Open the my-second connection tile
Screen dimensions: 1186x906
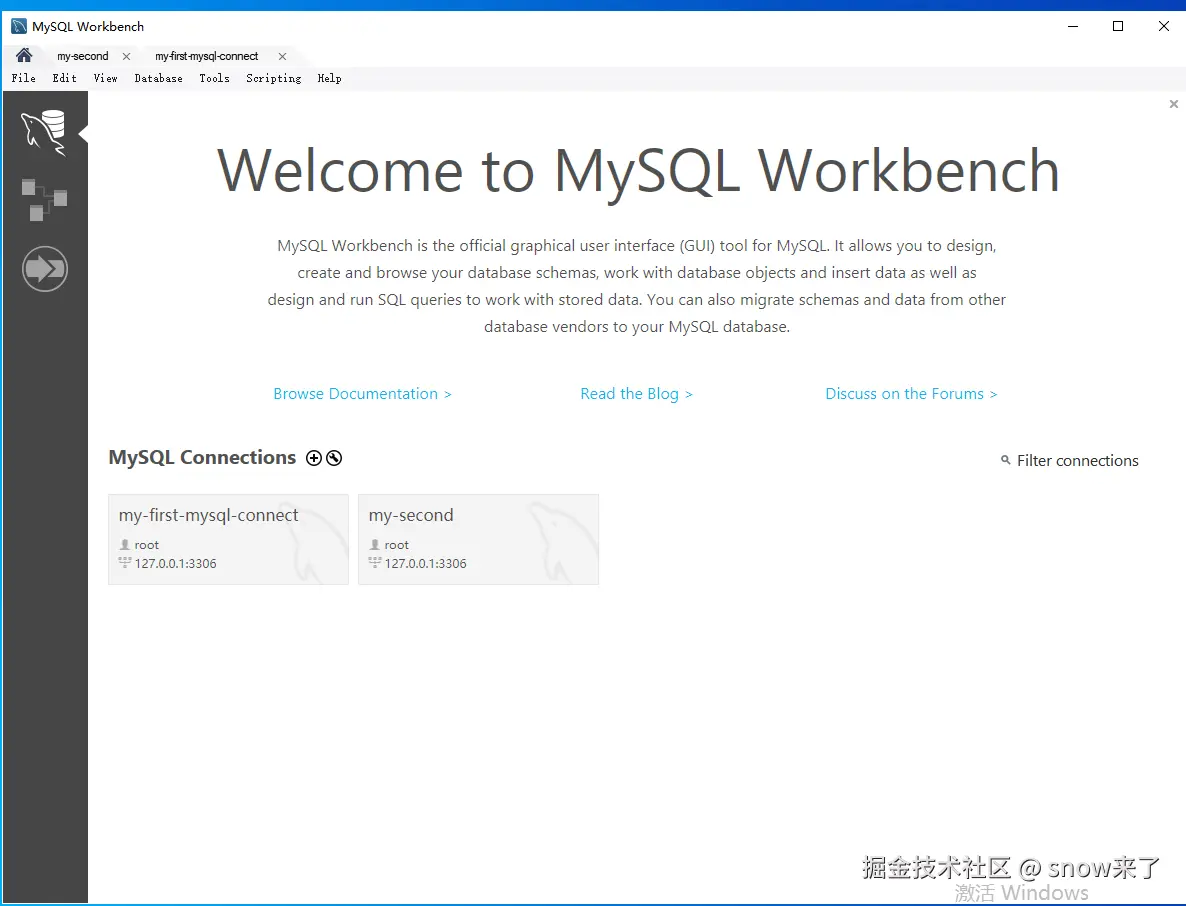(x=478, y=539)
